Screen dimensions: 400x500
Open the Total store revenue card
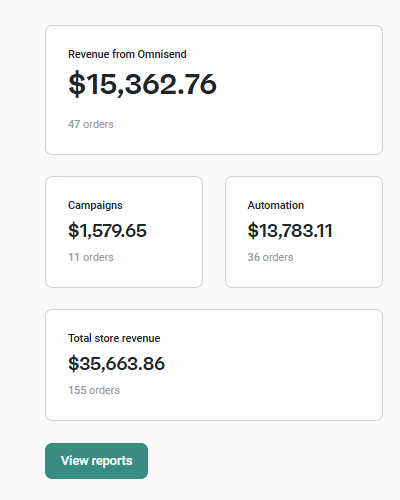[214, 365]
